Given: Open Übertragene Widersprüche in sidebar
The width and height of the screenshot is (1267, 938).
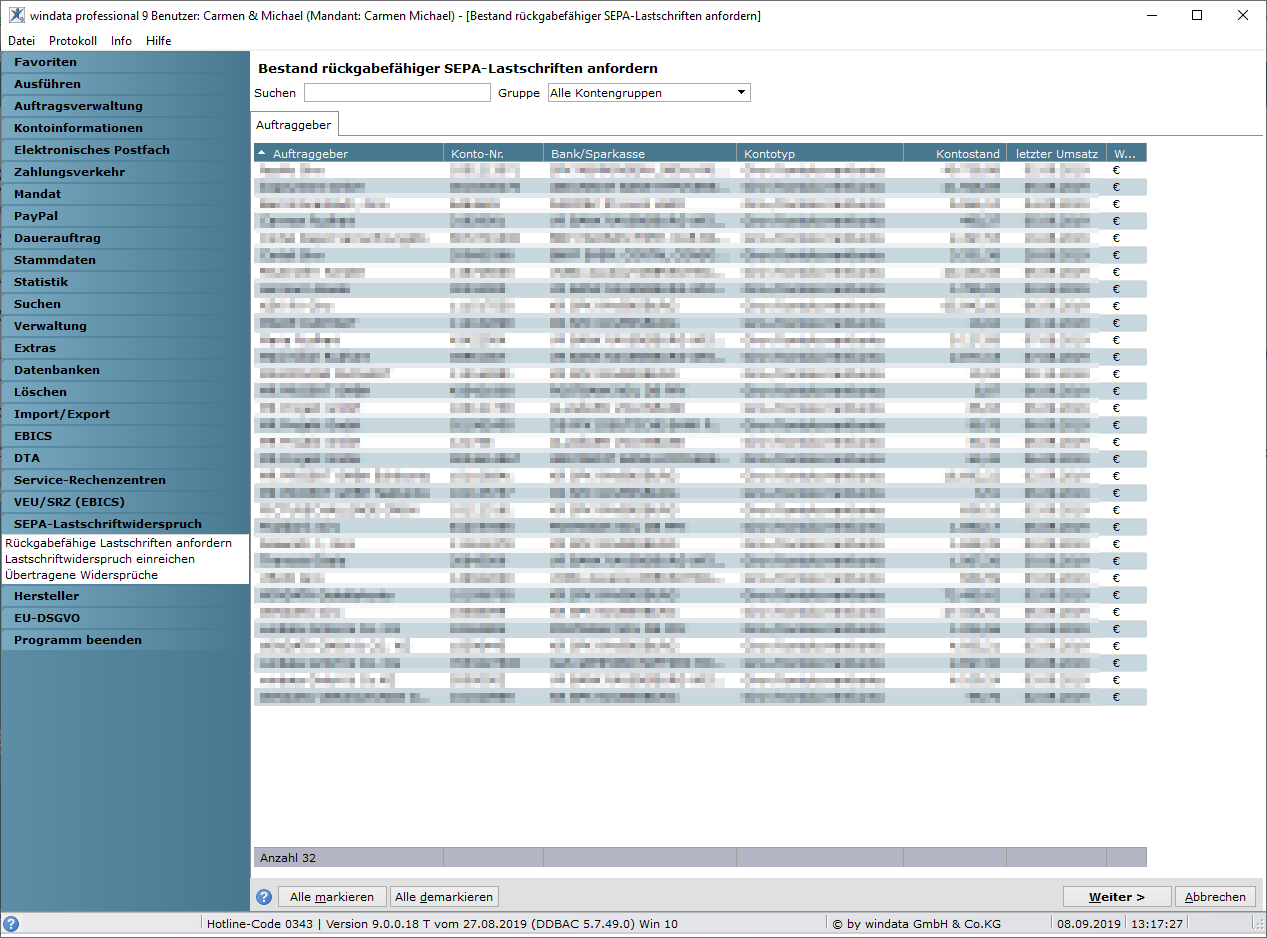Looking at the screenshot, I should [x=81, y=575].
